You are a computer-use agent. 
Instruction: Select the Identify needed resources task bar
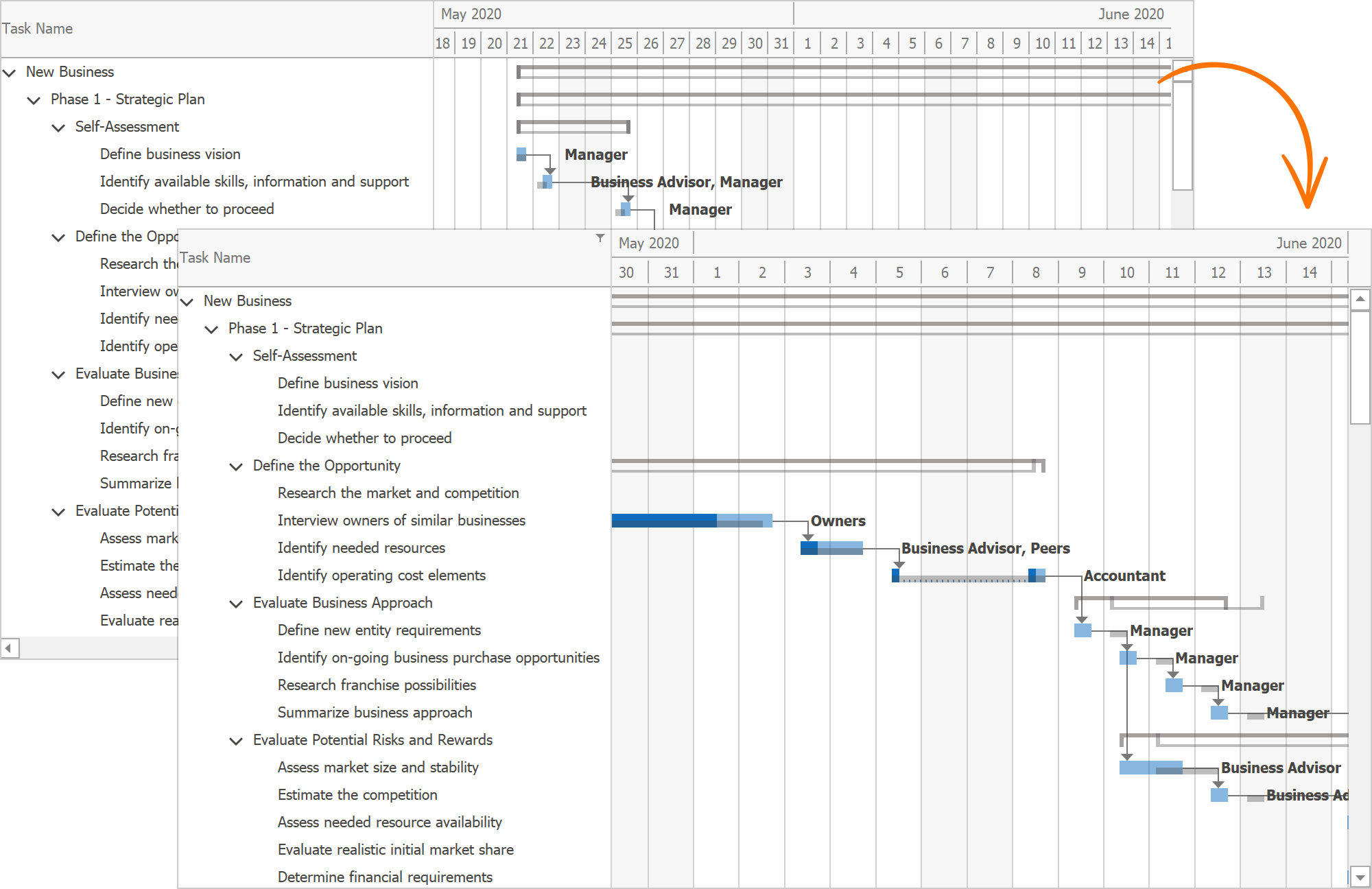(x=831, y=548)
